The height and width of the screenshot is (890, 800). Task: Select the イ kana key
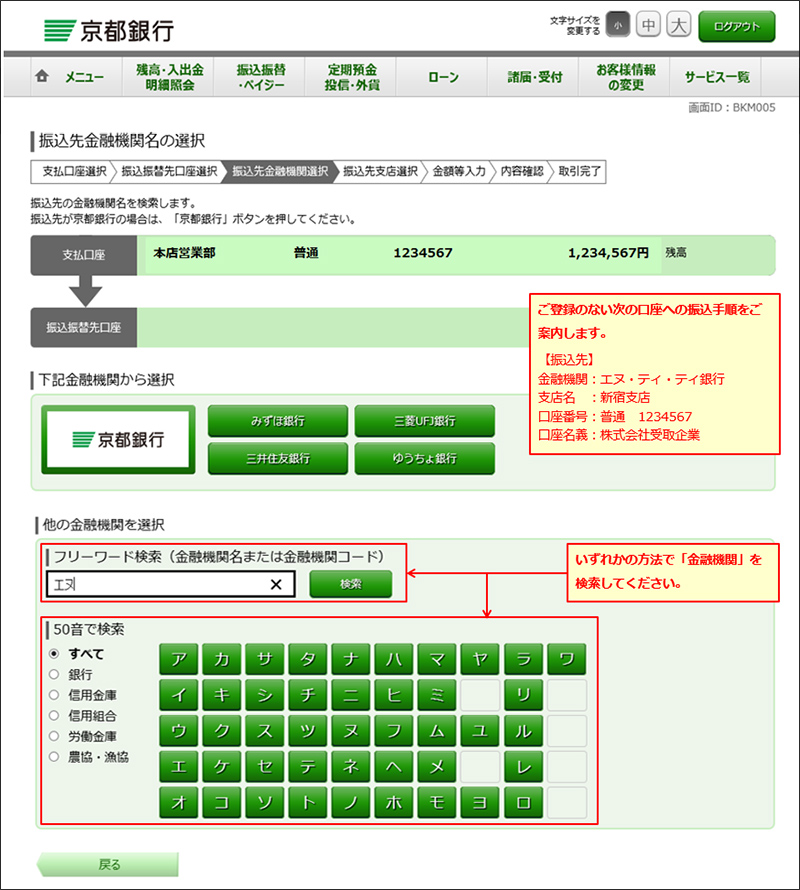(179, 695)
